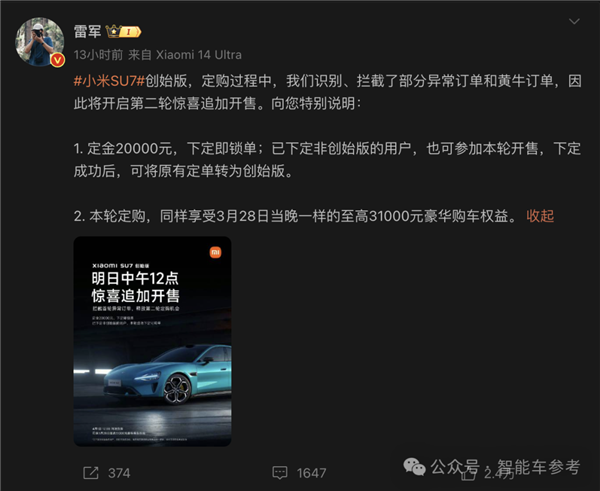
Task: Click the 13小时前 timestamp
Action: coord(98,55)
